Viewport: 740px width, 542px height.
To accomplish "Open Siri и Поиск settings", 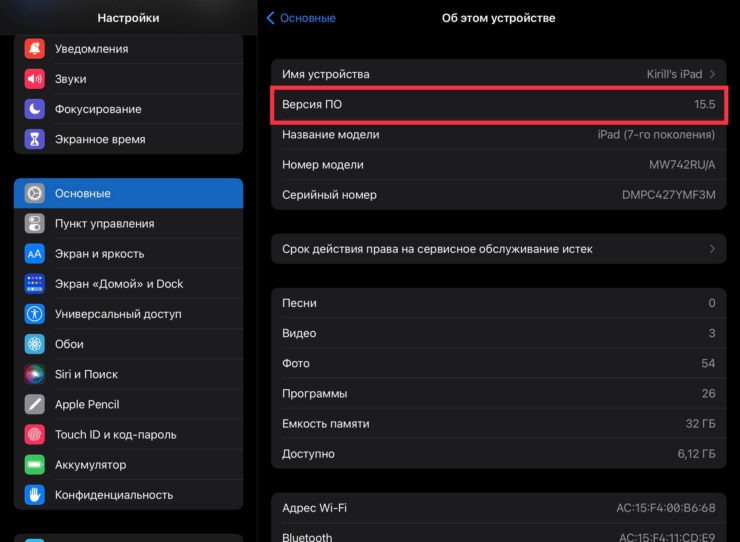I will click(x=128, y=374).
